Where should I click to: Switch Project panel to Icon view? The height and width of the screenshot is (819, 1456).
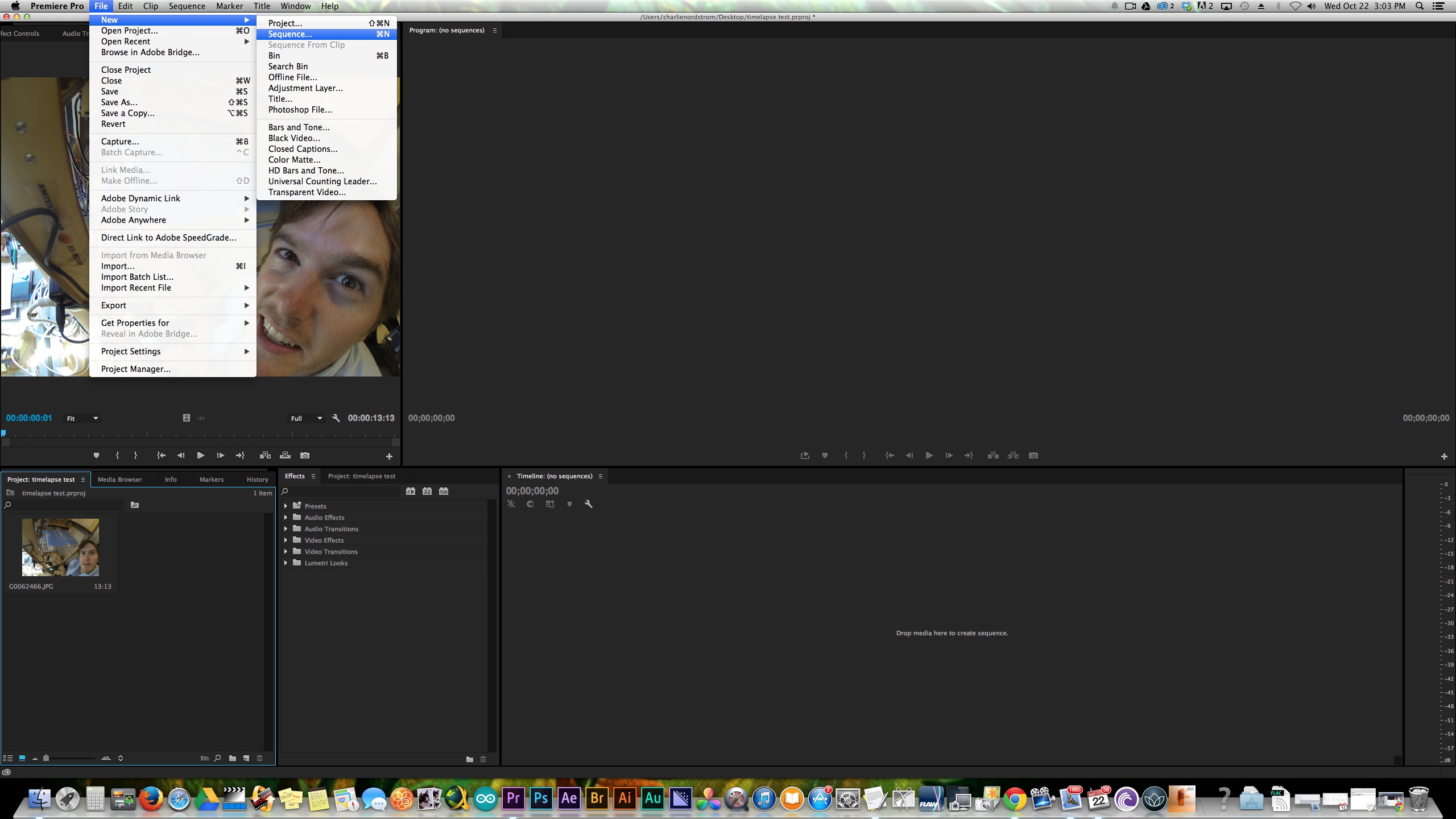click(x=22, y=758)
